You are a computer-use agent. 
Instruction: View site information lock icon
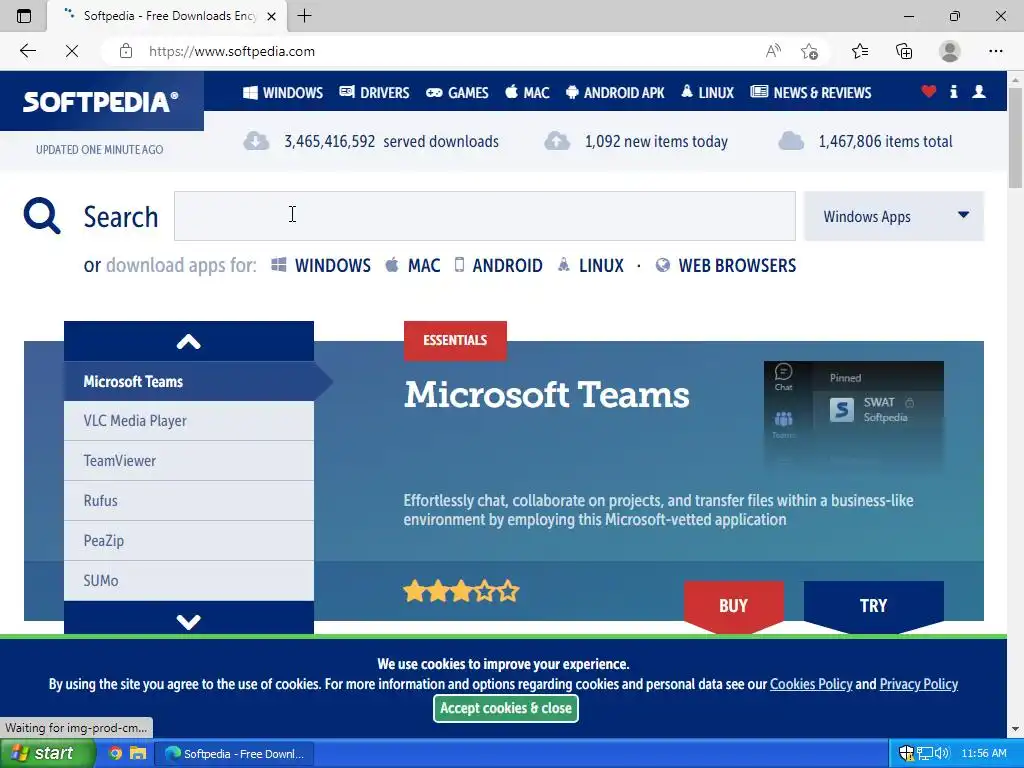pos(126,51)
